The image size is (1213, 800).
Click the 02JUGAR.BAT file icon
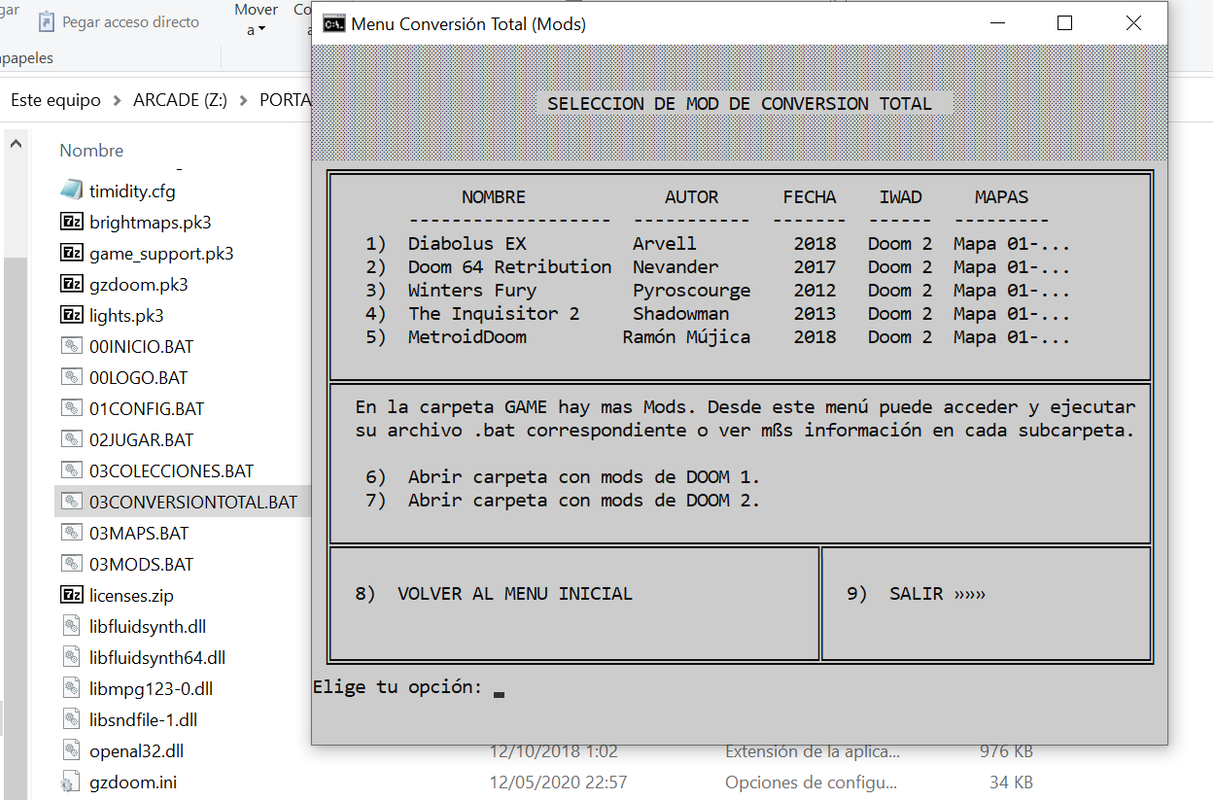(x=71, y=439)
